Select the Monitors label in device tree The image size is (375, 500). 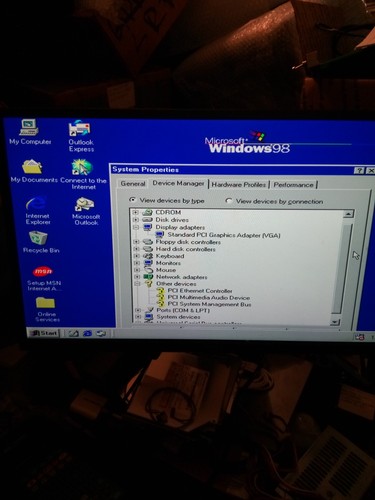(168, 263)
